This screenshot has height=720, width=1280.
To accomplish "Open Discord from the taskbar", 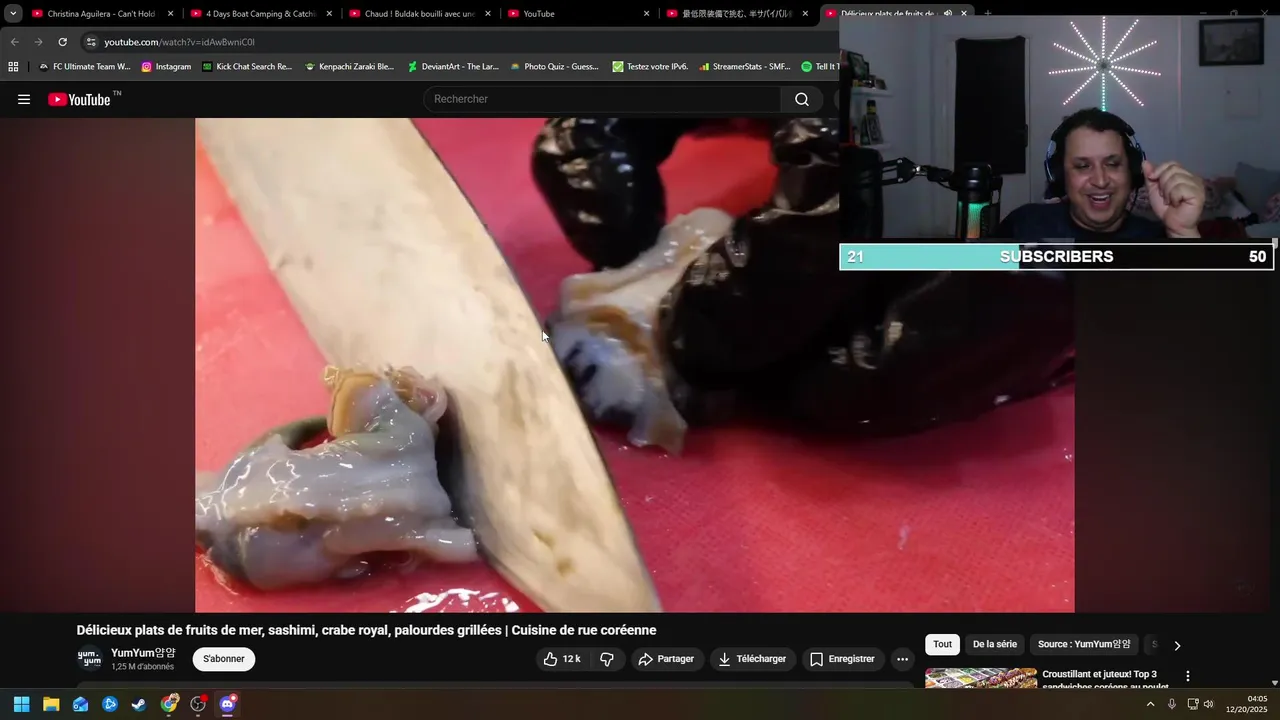I will pos(228,704).
